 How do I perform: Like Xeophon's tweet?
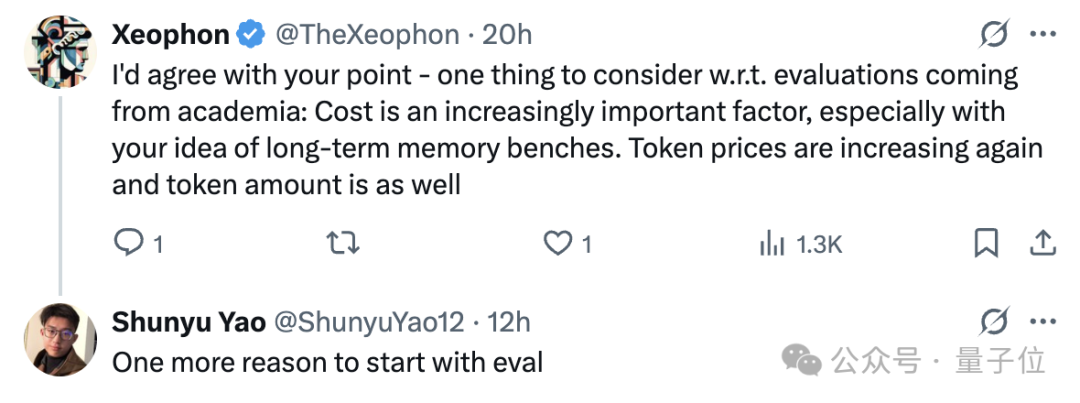point(557,243)
